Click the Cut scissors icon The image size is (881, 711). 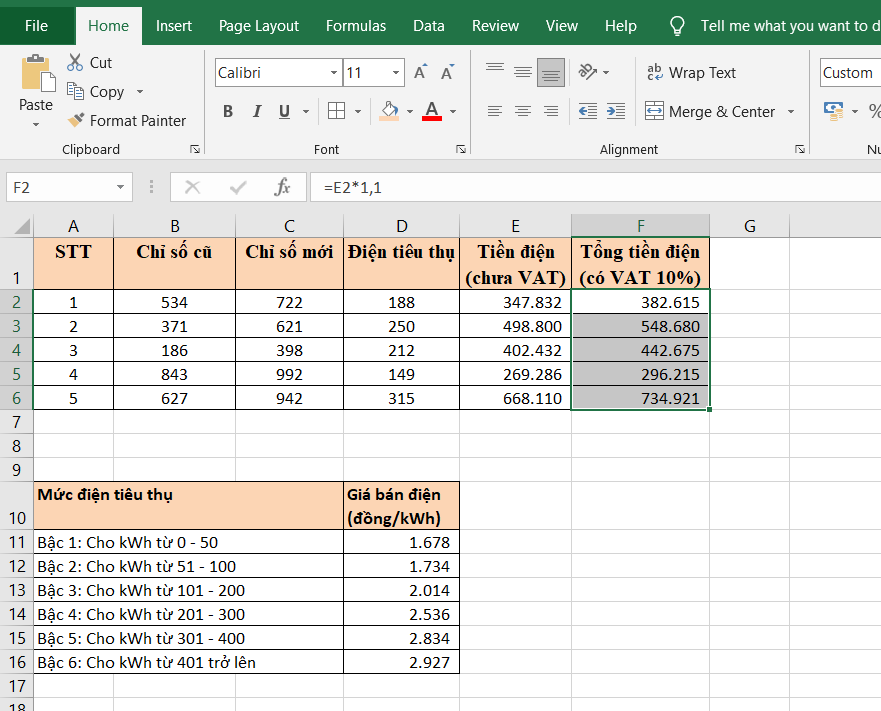(76, 62)
